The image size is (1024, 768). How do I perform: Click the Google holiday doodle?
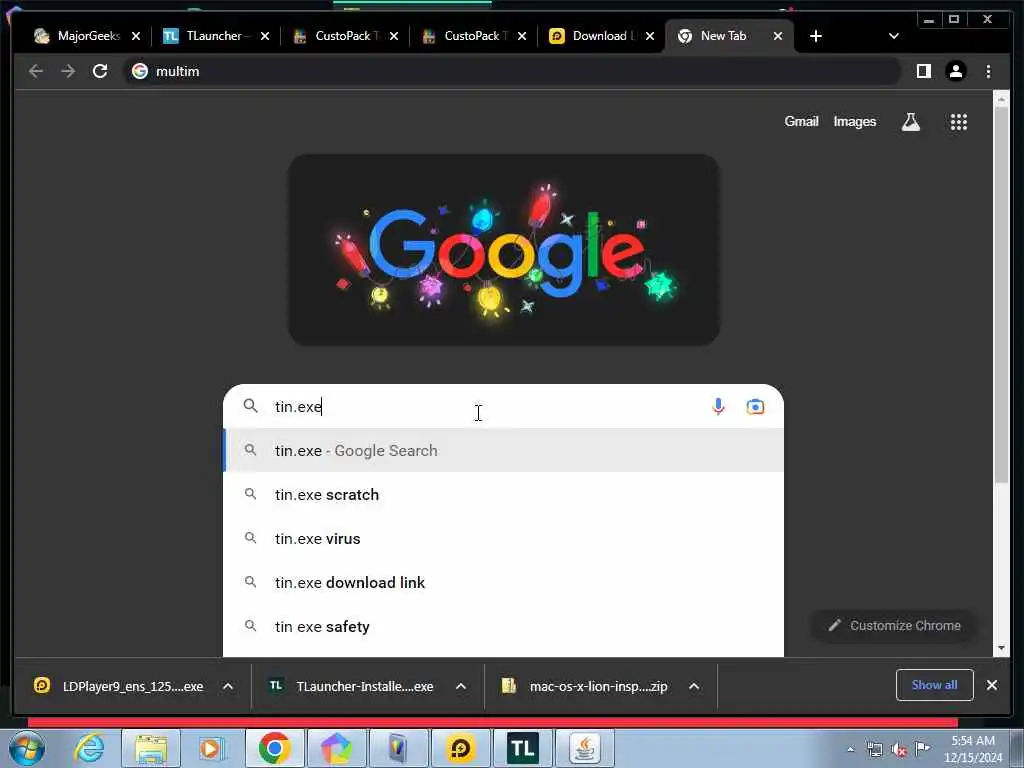coord(504,249)
